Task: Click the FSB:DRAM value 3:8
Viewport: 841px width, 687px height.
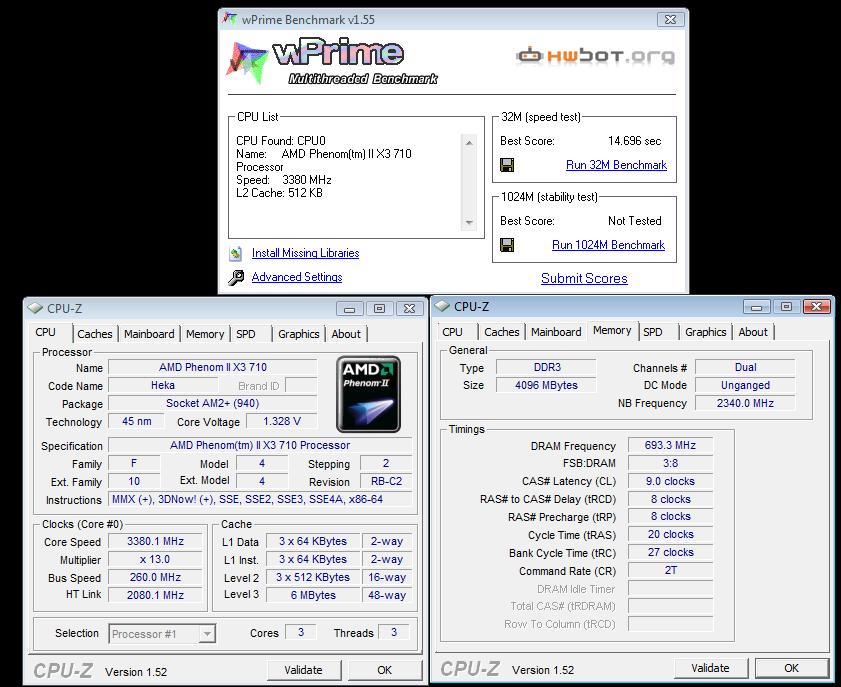Action: pos(670,463)
